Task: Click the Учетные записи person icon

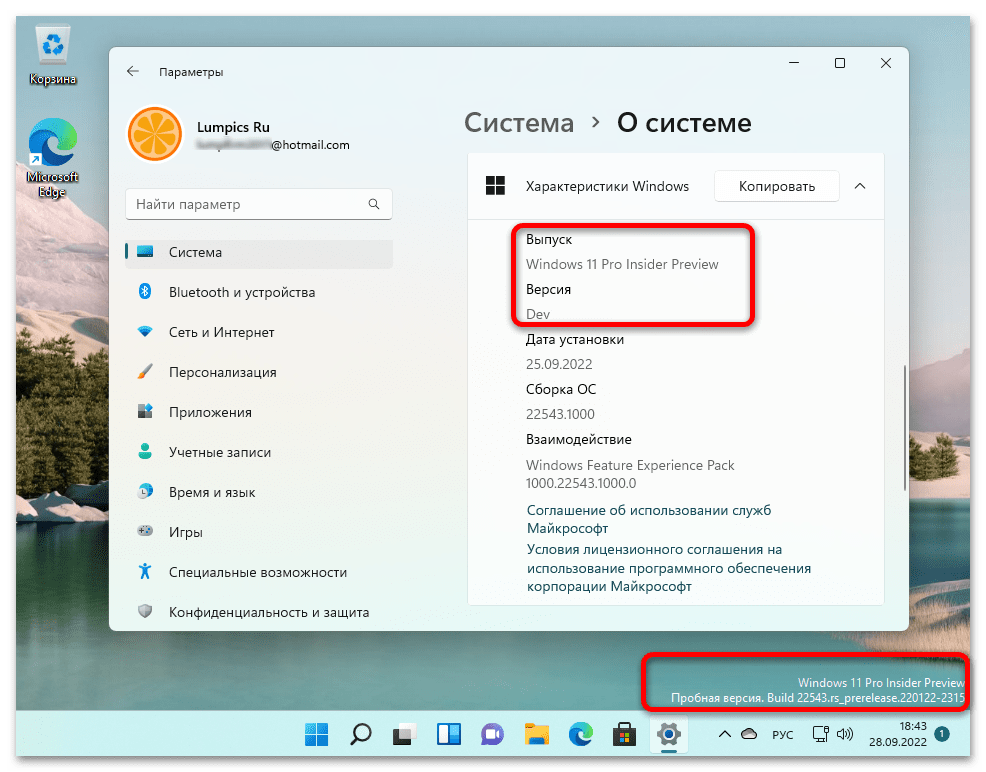Action: [145, 451]
